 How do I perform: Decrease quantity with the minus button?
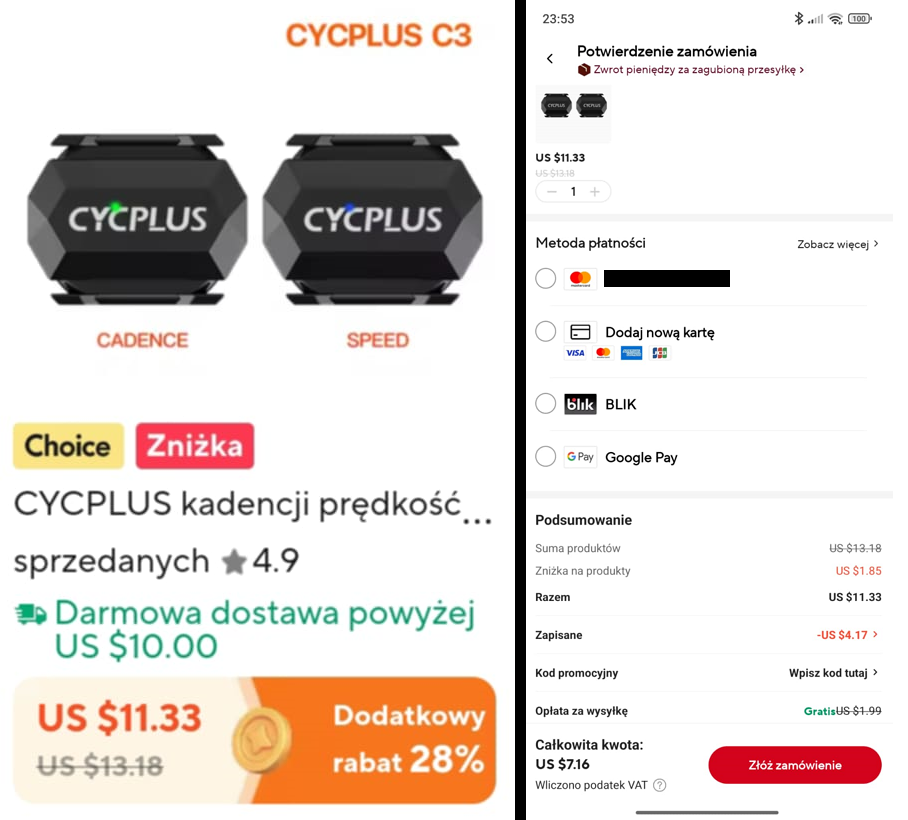point(552,192)
